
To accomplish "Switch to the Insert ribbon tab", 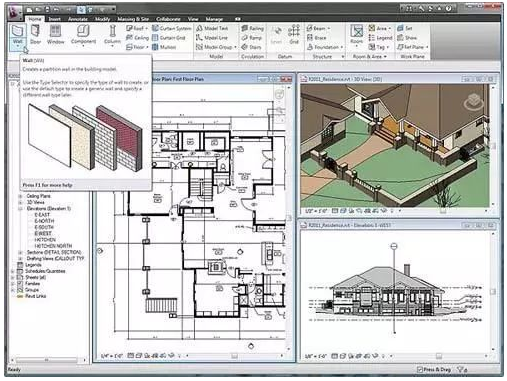I will (55, 19).
